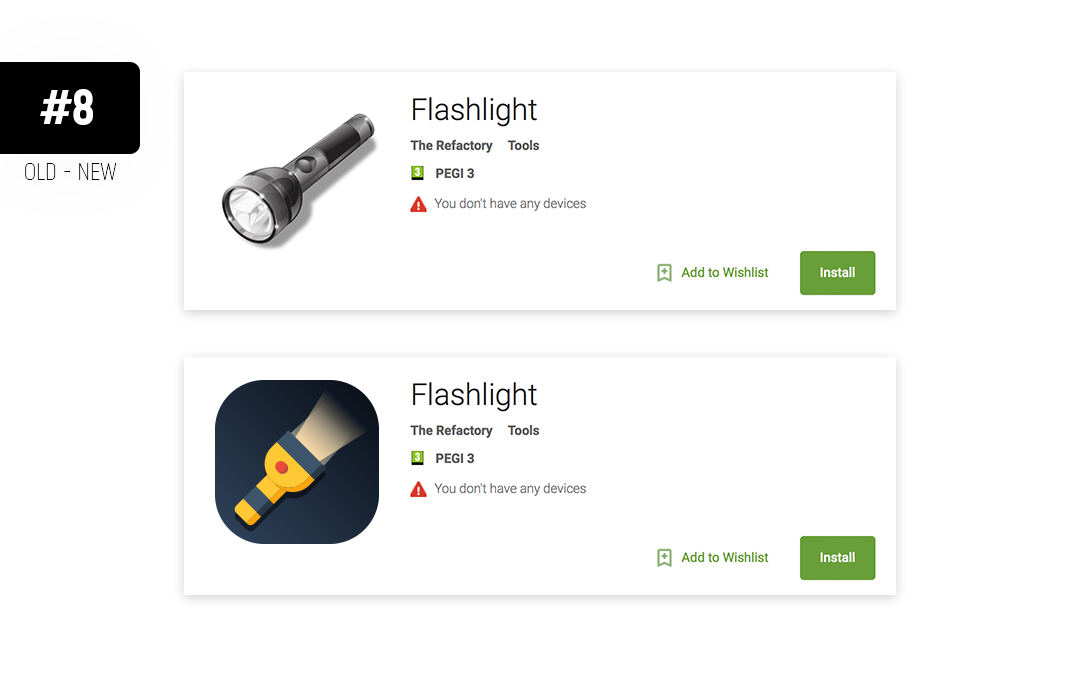Click the red warning triangle in bottom card

click(418, 489)
